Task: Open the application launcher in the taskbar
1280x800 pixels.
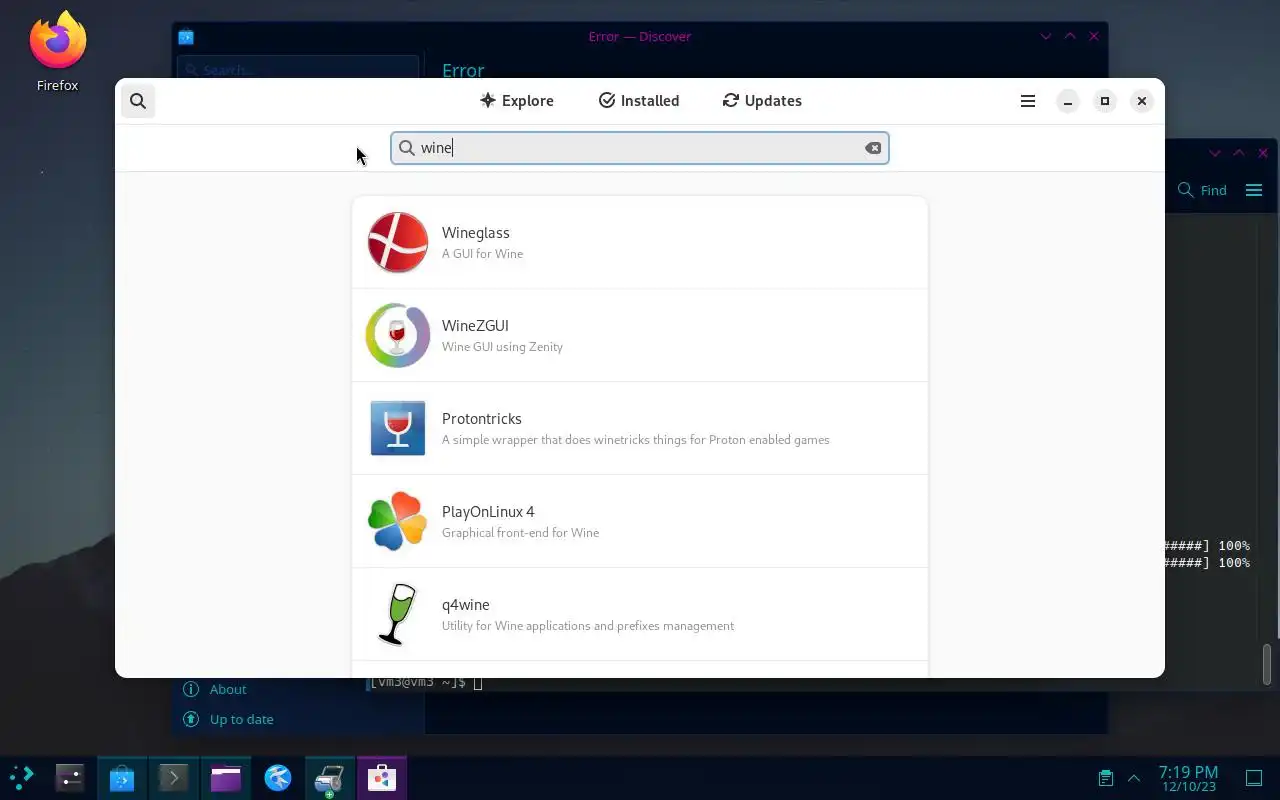Action: point(21,777)
